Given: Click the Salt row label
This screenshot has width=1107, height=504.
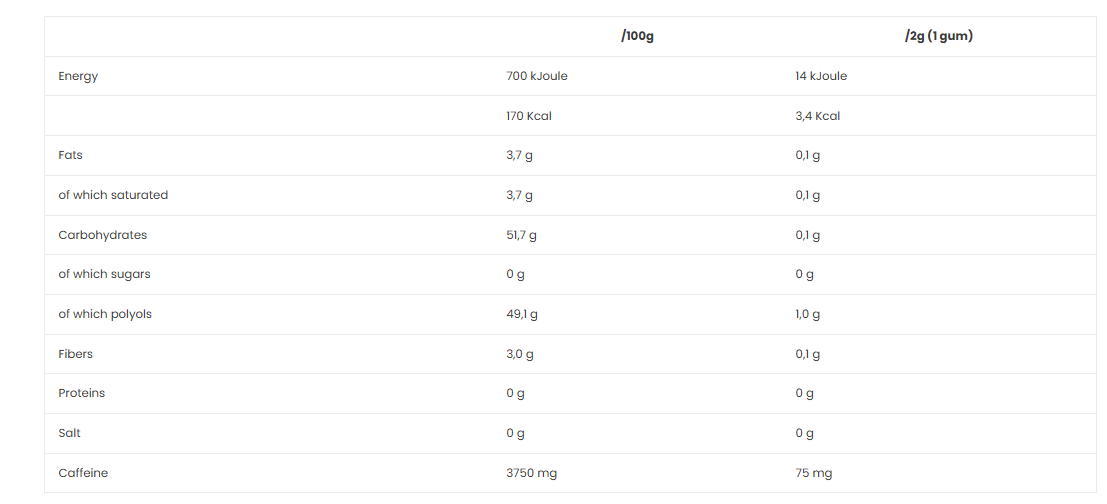Looking at the screenshot, I should pos(69,433).
